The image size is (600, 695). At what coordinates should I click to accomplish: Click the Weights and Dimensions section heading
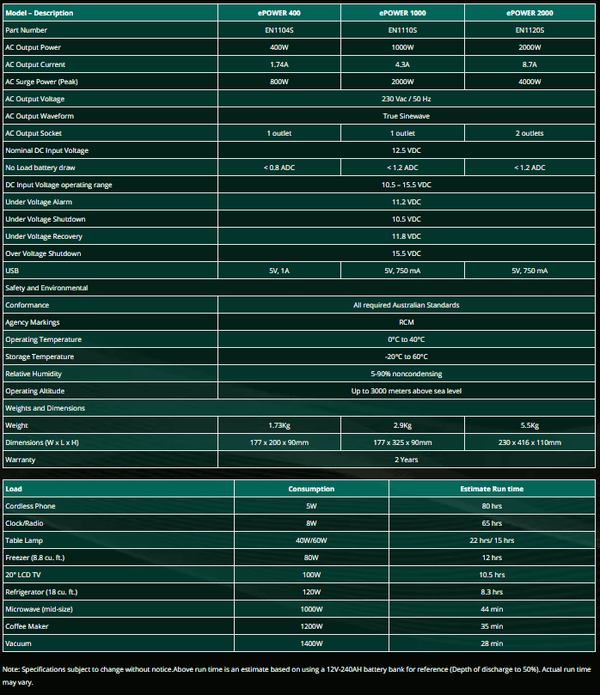coord(46,408)
